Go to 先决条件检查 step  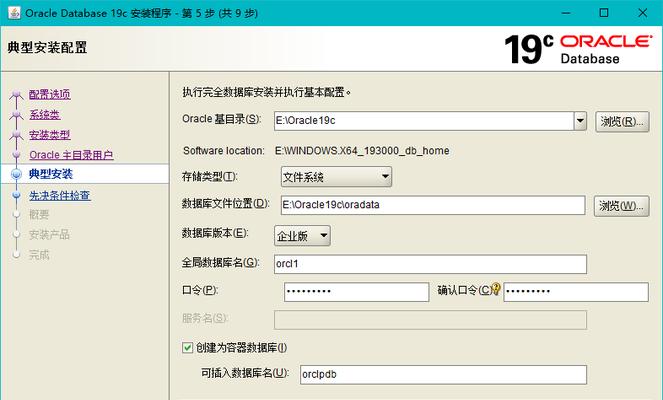(60, 195)
